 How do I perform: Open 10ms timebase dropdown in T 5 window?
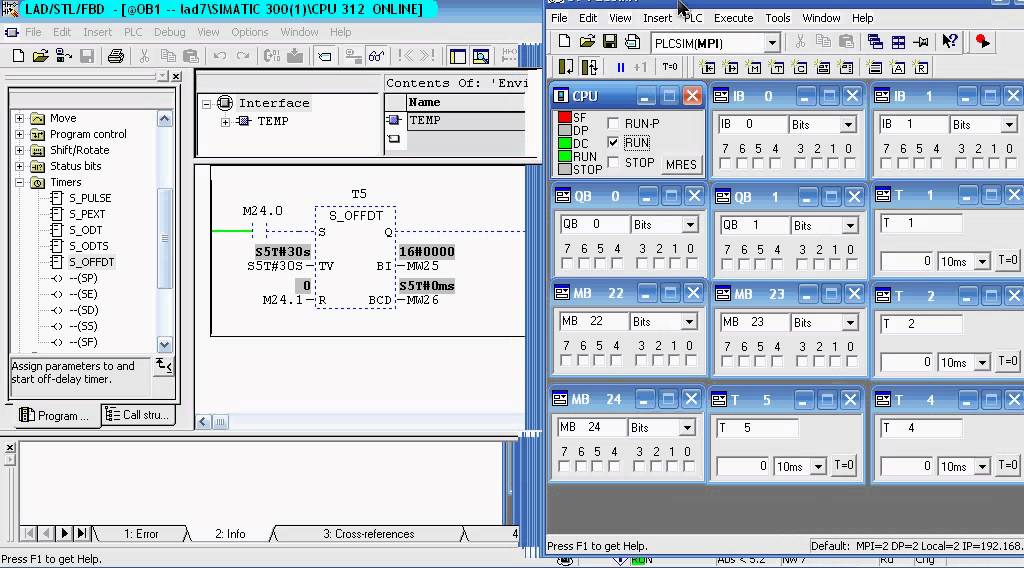click(818, 467)
